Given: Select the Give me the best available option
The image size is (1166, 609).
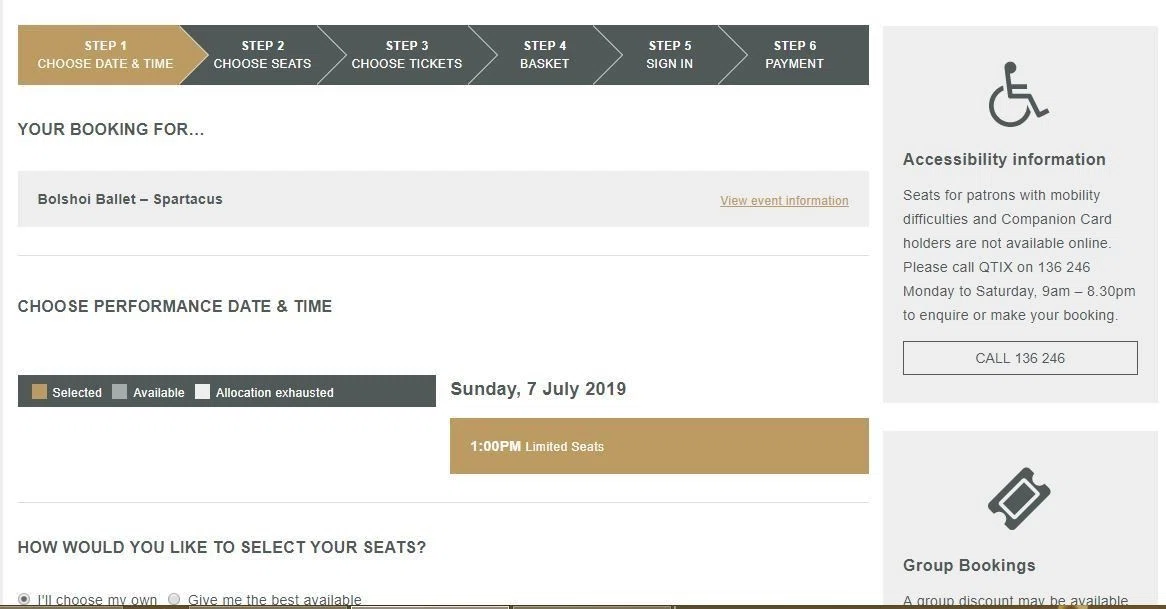Looking at the screenshot, I should click(174, 599).
